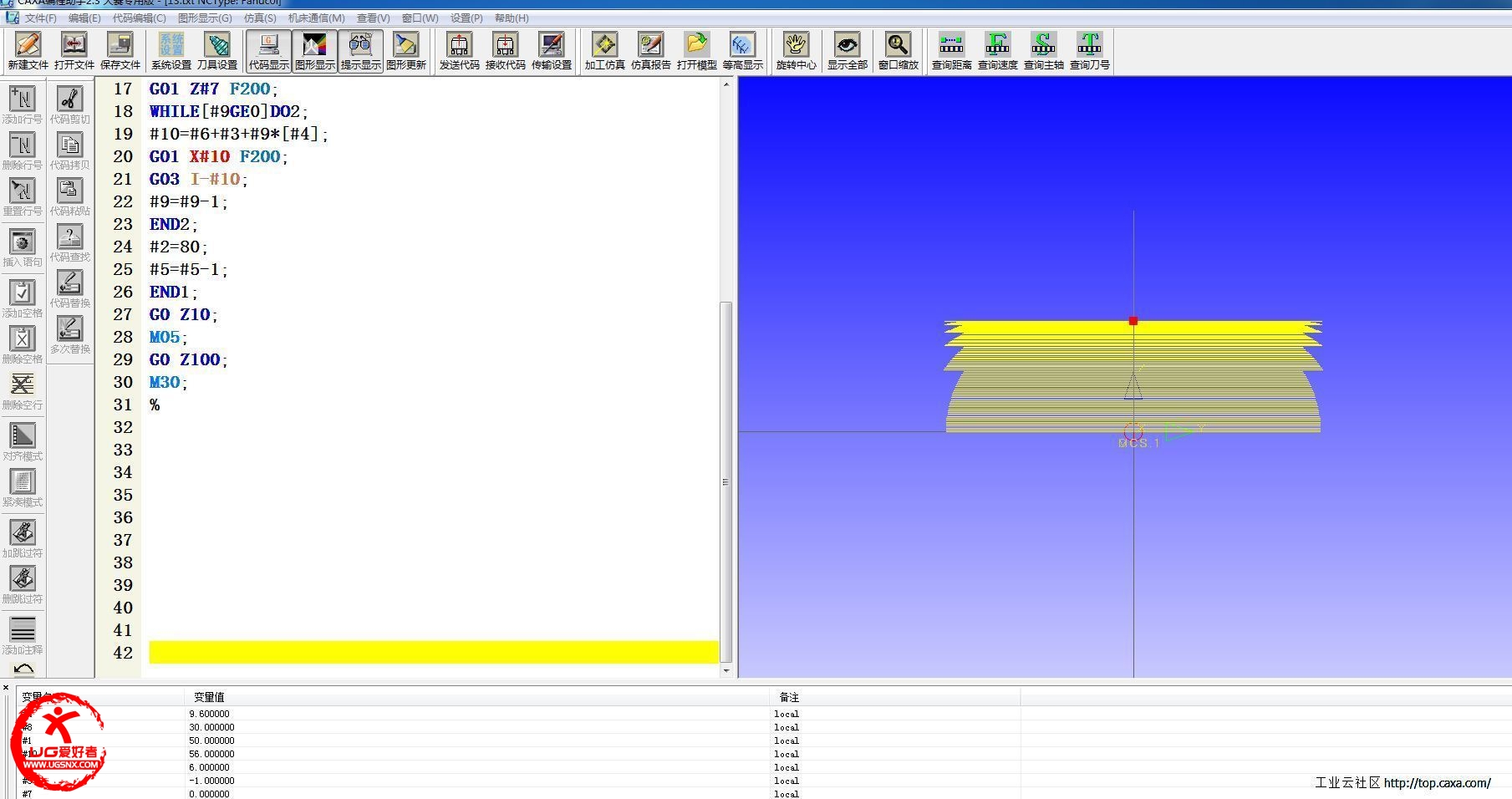Toggle 图形显示 (Graphics Display) panel

314,51
